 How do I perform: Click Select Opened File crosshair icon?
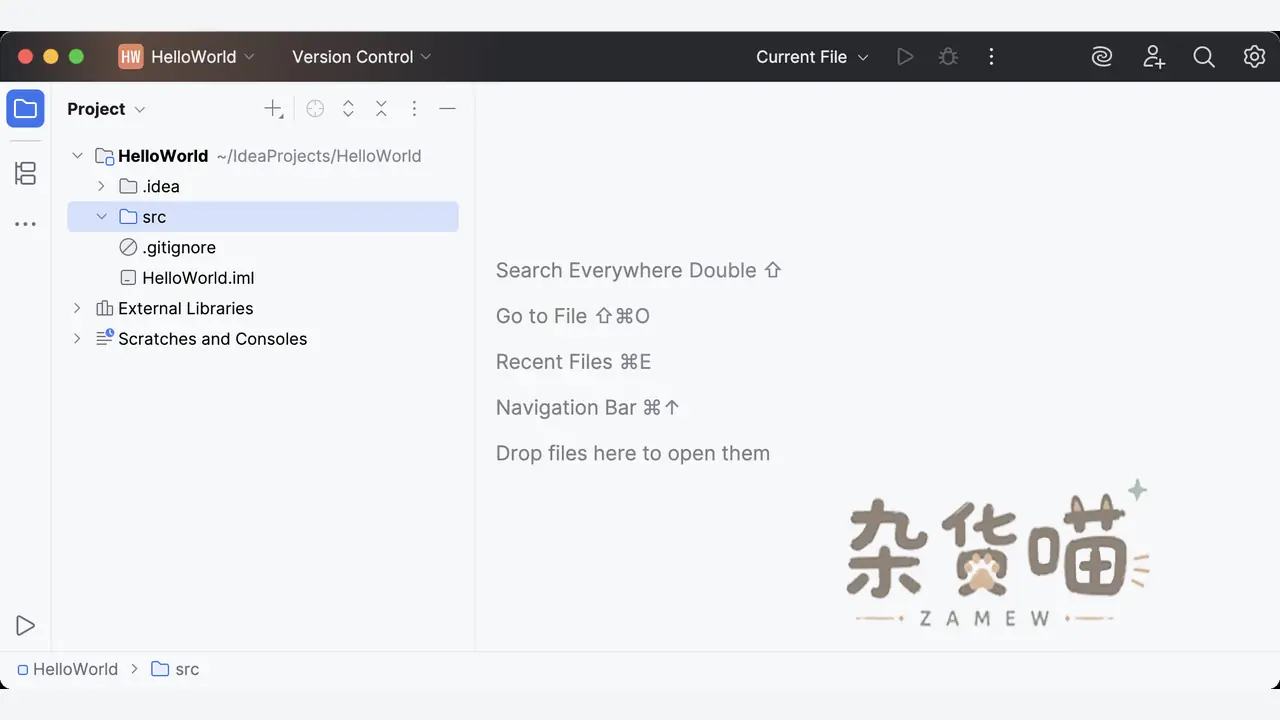tap(315, 109)
